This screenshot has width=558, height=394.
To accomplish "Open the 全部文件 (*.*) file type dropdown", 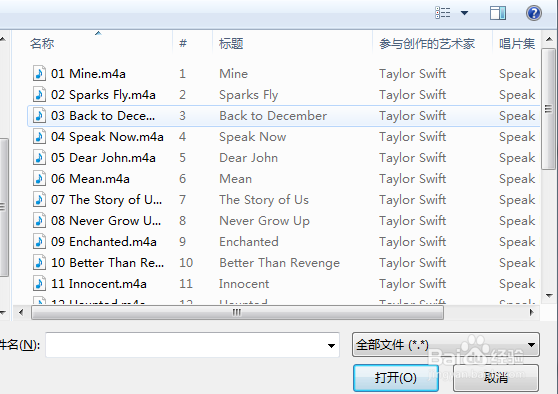I will (446, 345).
